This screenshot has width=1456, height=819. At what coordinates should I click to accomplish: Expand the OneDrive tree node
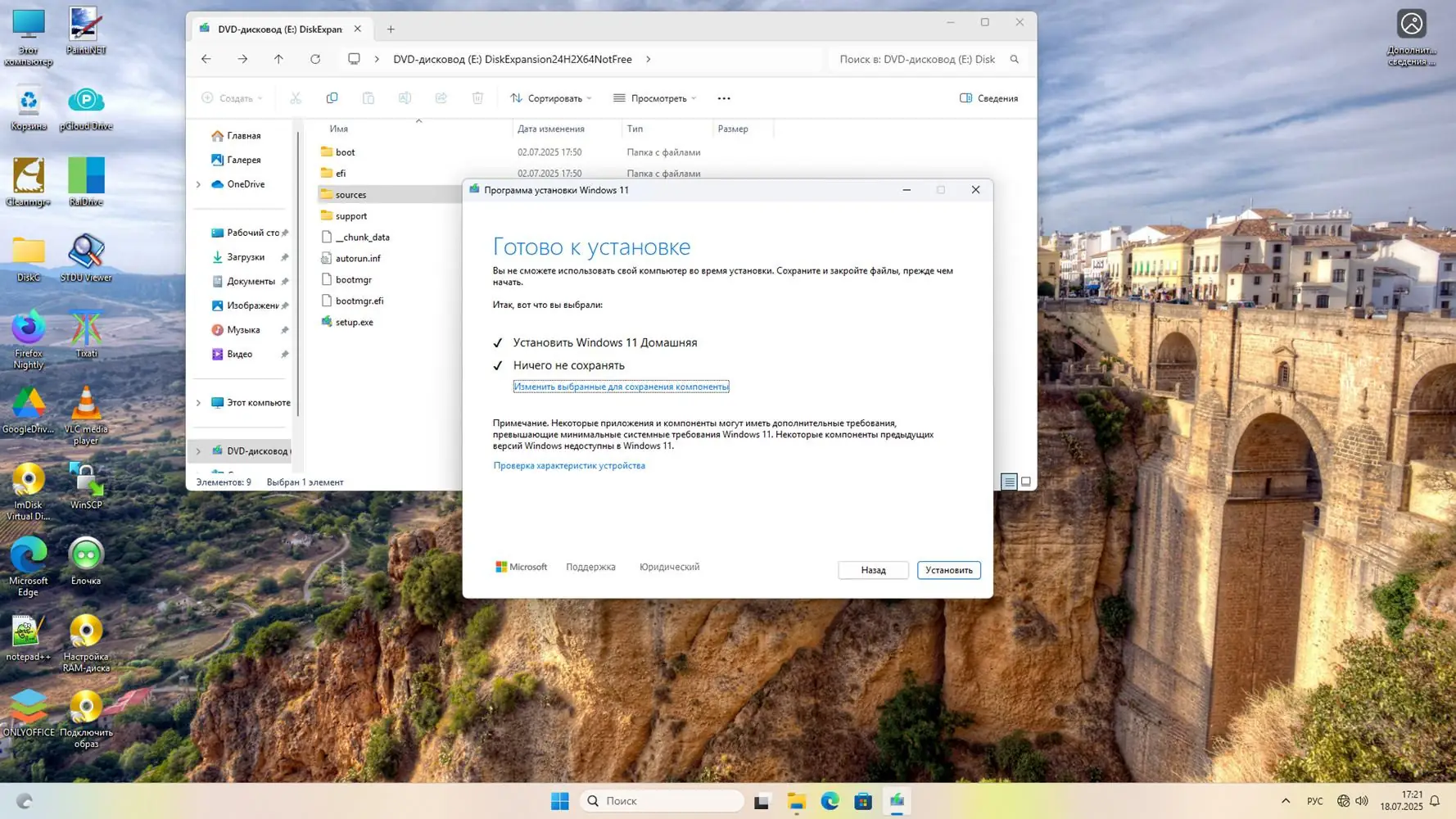click(198, 184)
